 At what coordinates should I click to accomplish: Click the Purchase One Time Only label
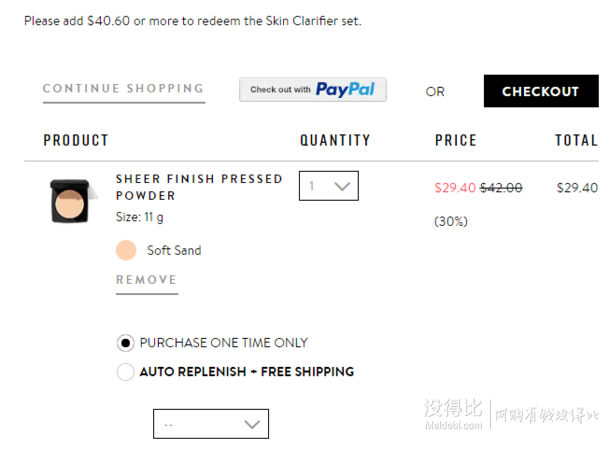pos(224,343)
